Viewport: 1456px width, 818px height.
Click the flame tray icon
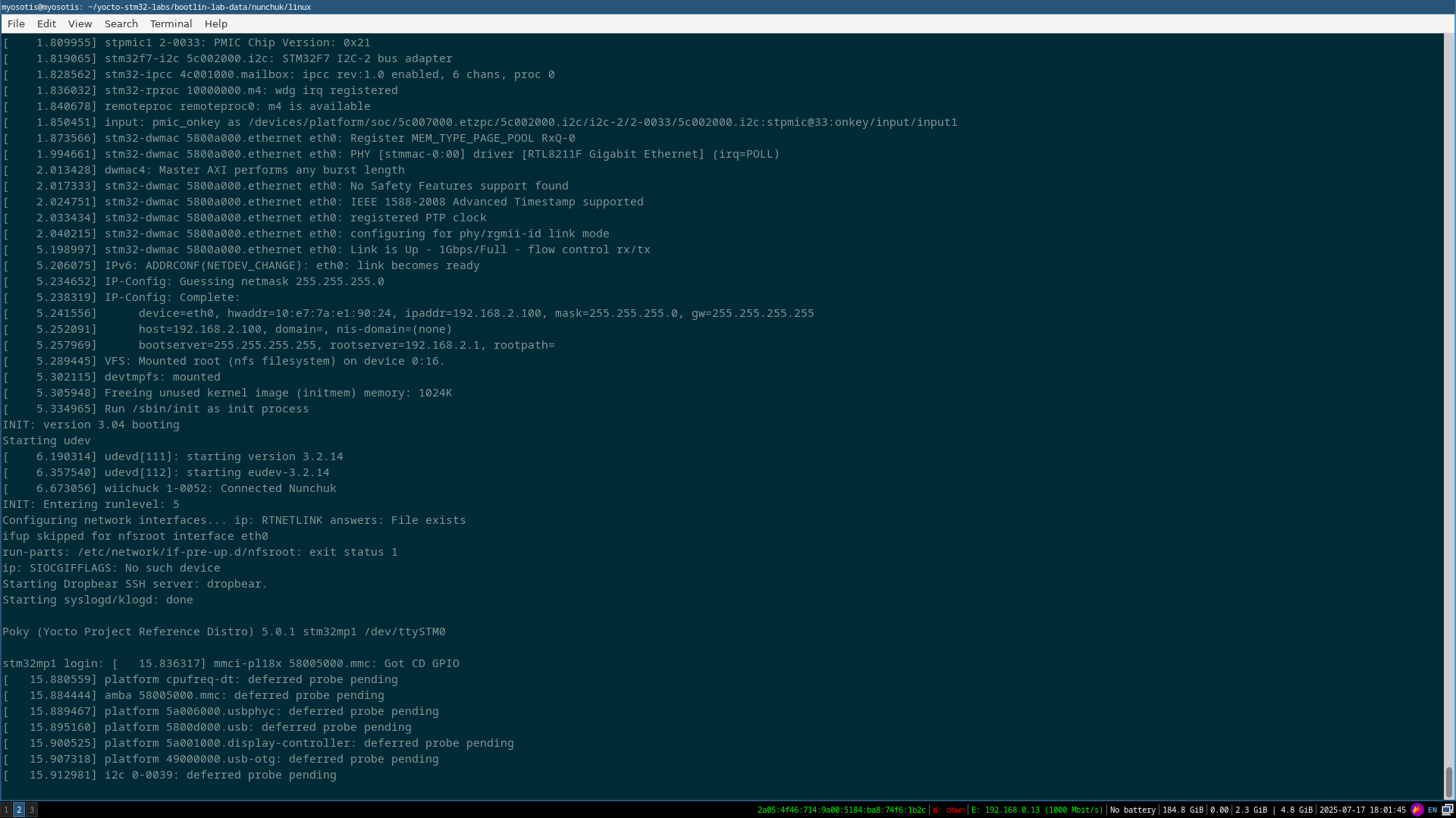tap(1417, 810)
